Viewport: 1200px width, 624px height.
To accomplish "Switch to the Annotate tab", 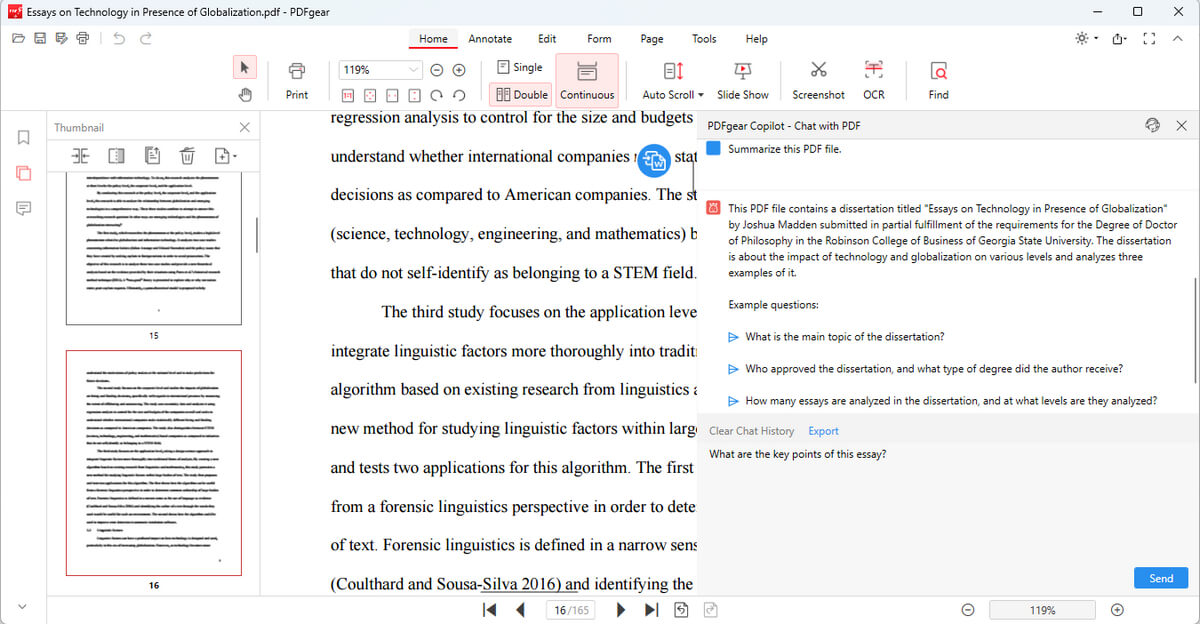I will click(490, 39).
